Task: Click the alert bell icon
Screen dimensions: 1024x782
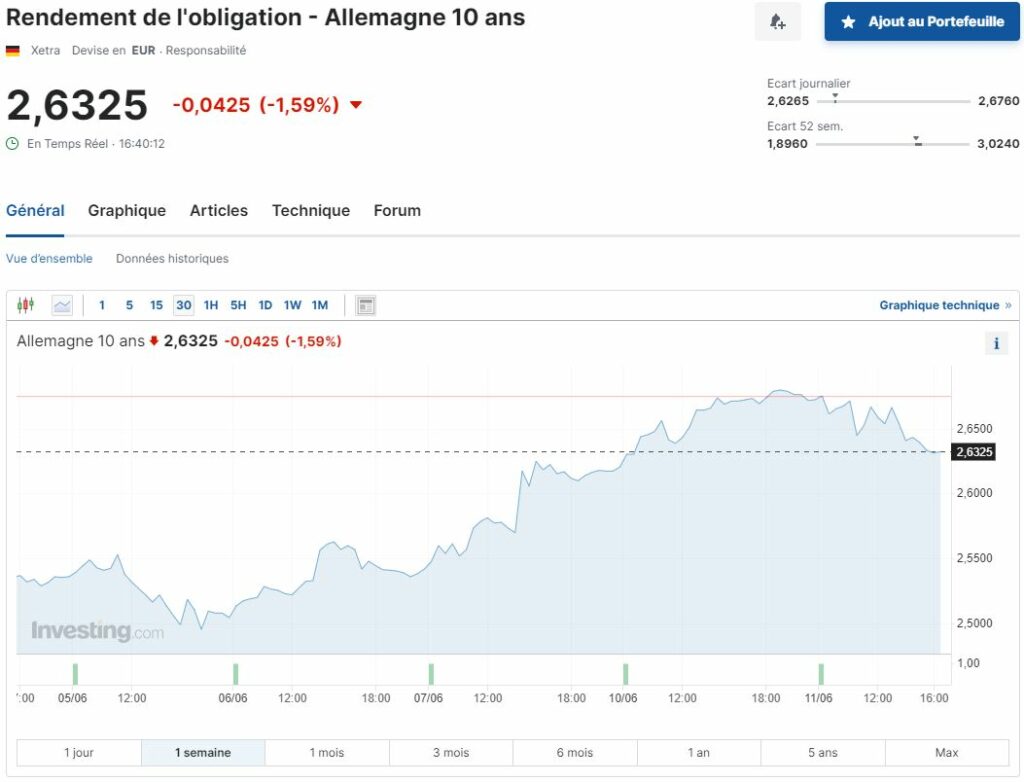Action: [778, 22]
